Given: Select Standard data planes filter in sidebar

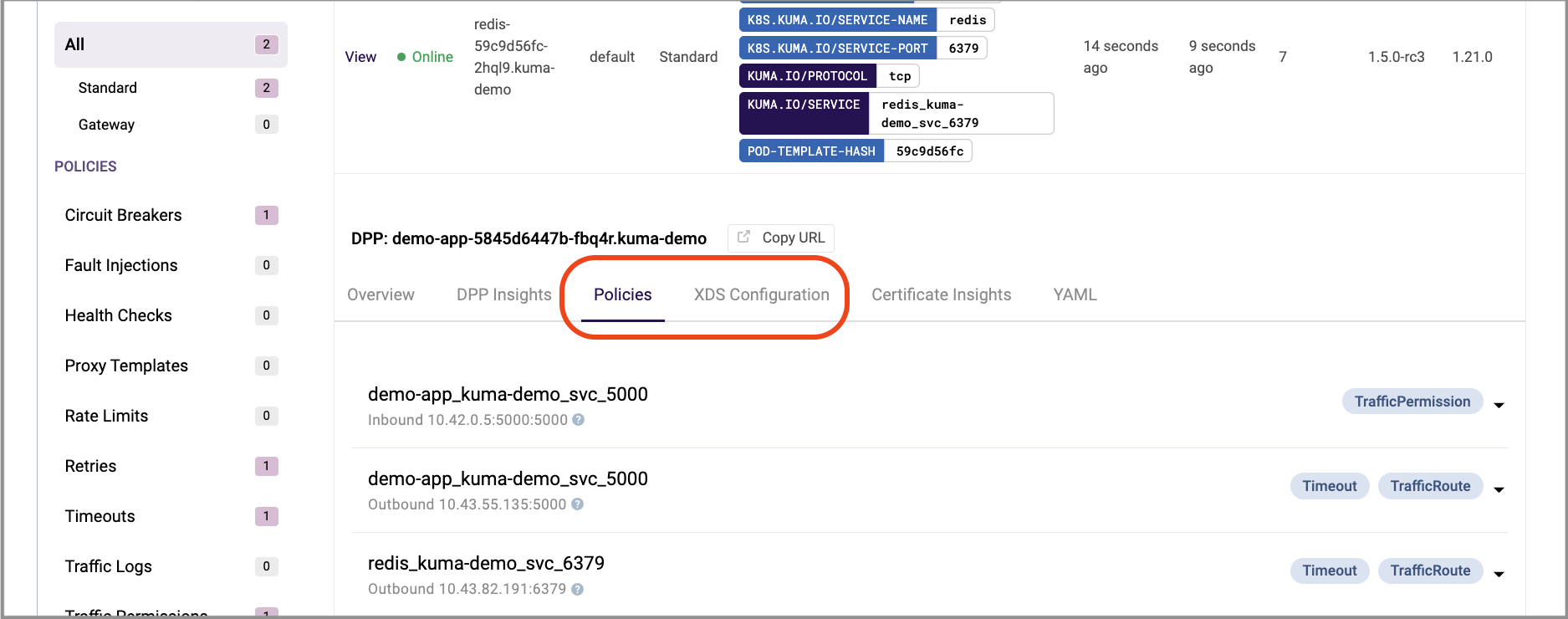Looking at the screenshot, I should [x=108, y=88].
